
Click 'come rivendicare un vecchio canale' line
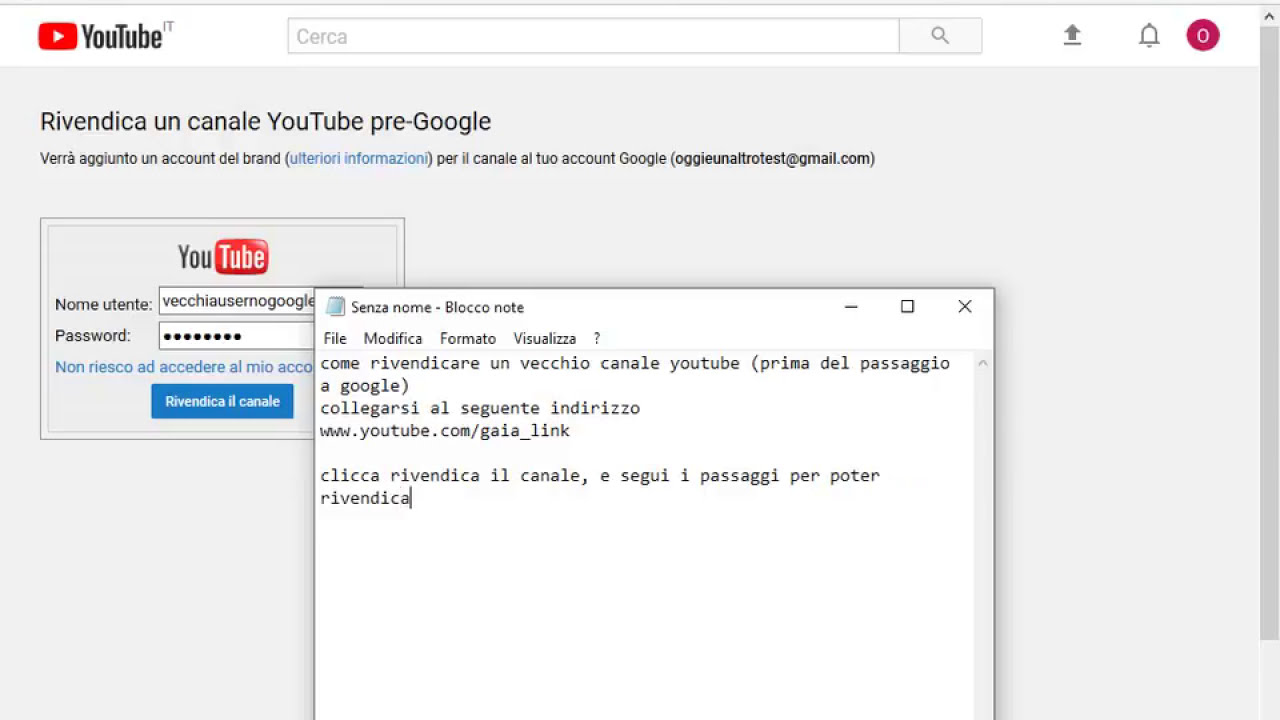[x=635, y=363]
